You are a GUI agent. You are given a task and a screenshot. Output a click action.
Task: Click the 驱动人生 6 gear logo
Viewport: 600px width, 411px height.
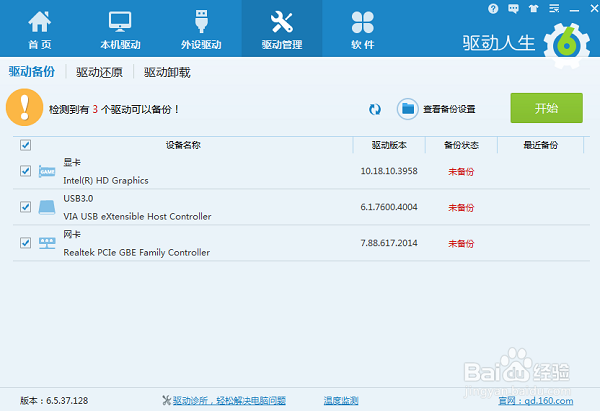click(567, 46)
